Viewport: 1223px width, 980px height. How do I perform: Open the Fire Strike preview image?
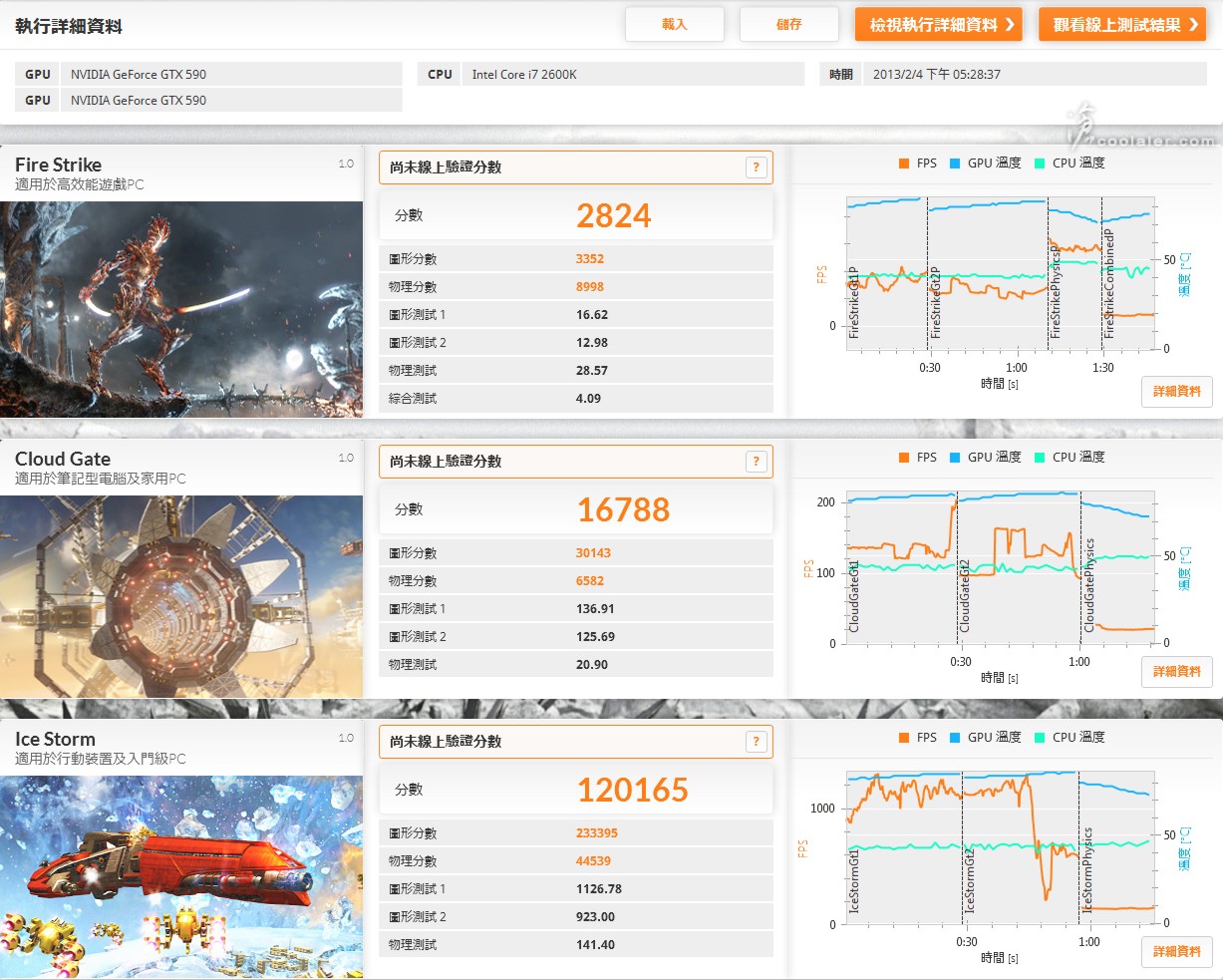(x=181, y=309)
